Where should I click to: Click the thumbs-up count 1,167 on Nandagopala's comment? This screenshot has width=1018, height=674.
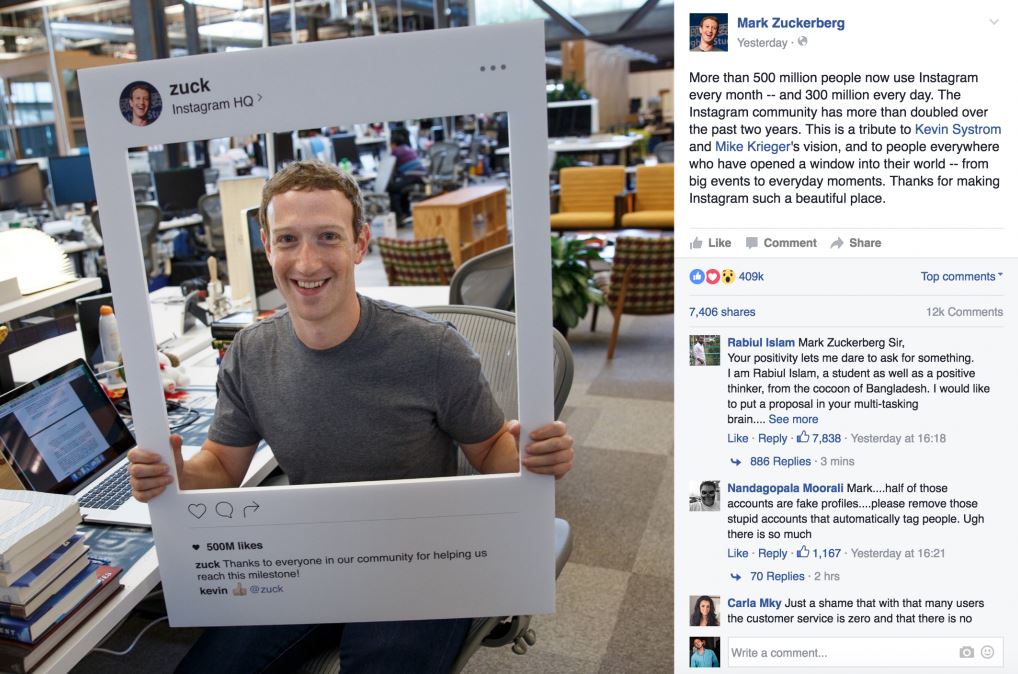(x=819, y=553)
